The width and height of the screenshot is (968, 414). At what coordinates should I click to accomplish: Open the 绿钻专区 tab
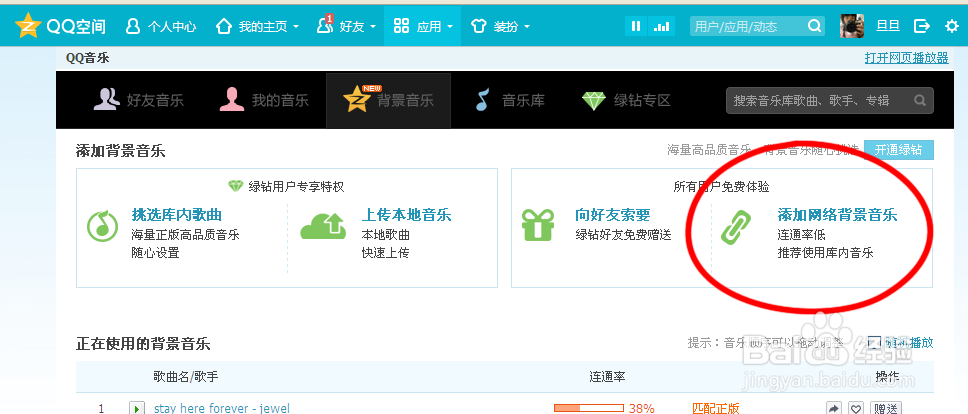click(626, 101)
